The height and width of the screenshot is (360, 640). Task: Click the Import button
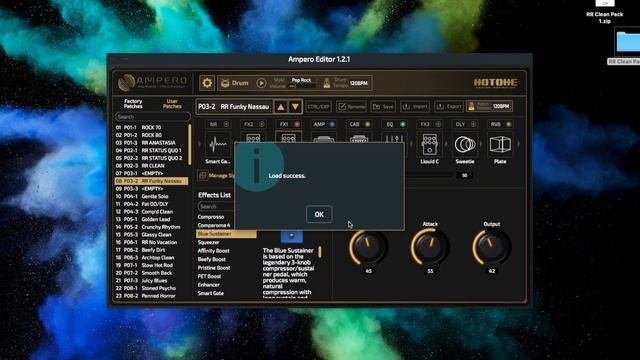point(415,107)
